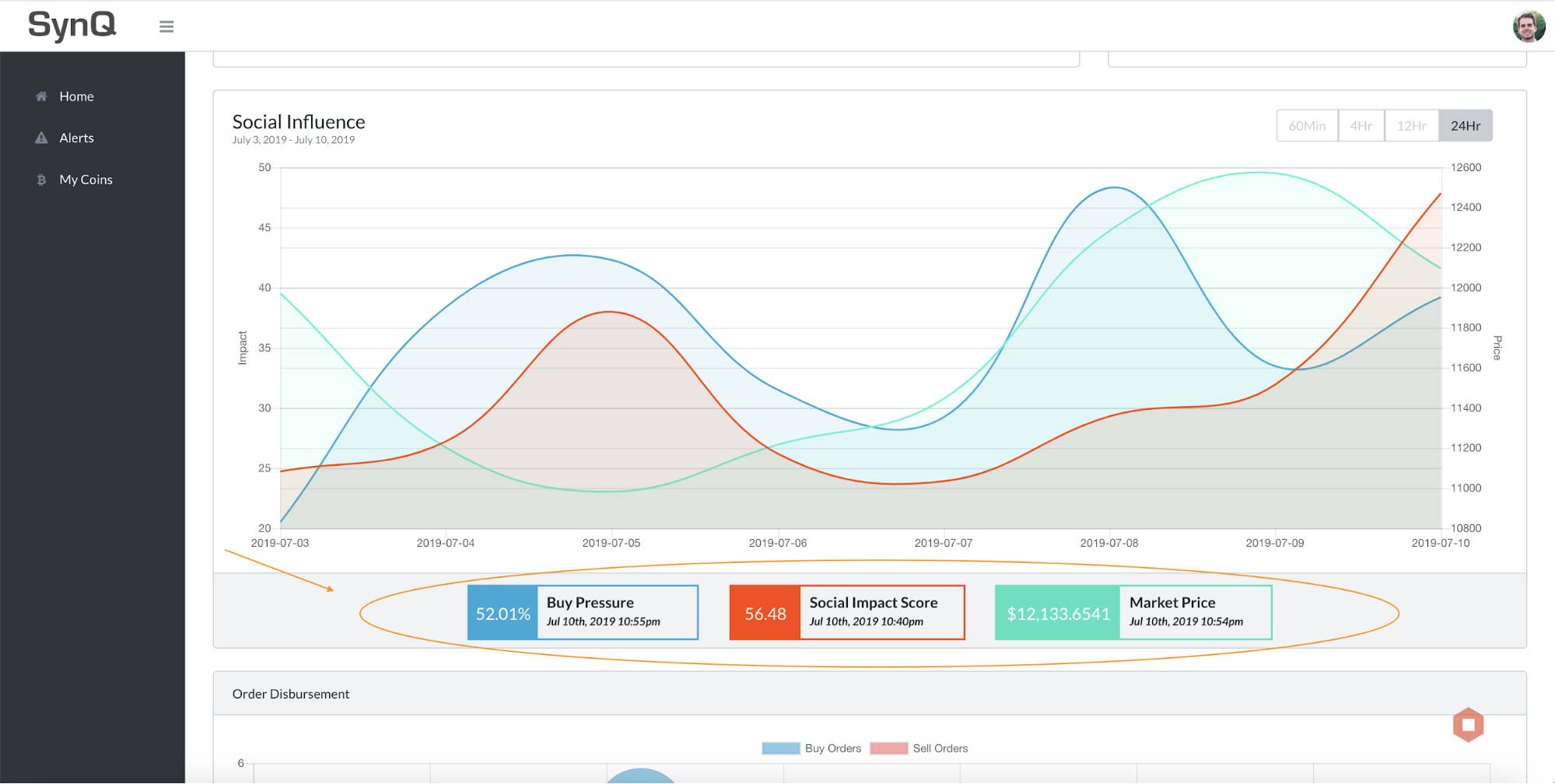
Task: Toggle Buy Orders legend swatch
Action: 781,748
